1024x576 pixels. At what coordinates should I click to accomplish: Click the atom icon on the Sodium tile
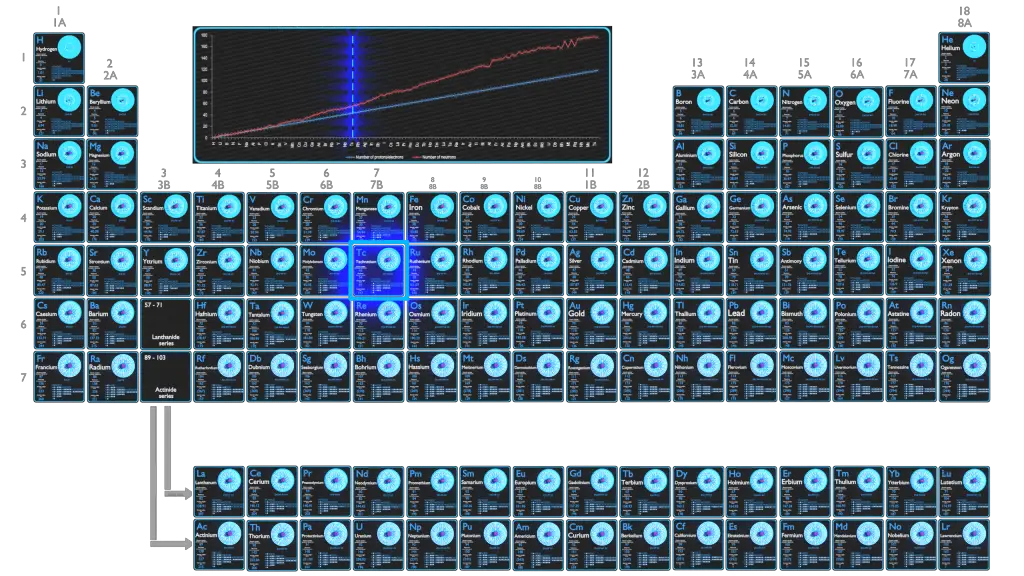point(68,152)
